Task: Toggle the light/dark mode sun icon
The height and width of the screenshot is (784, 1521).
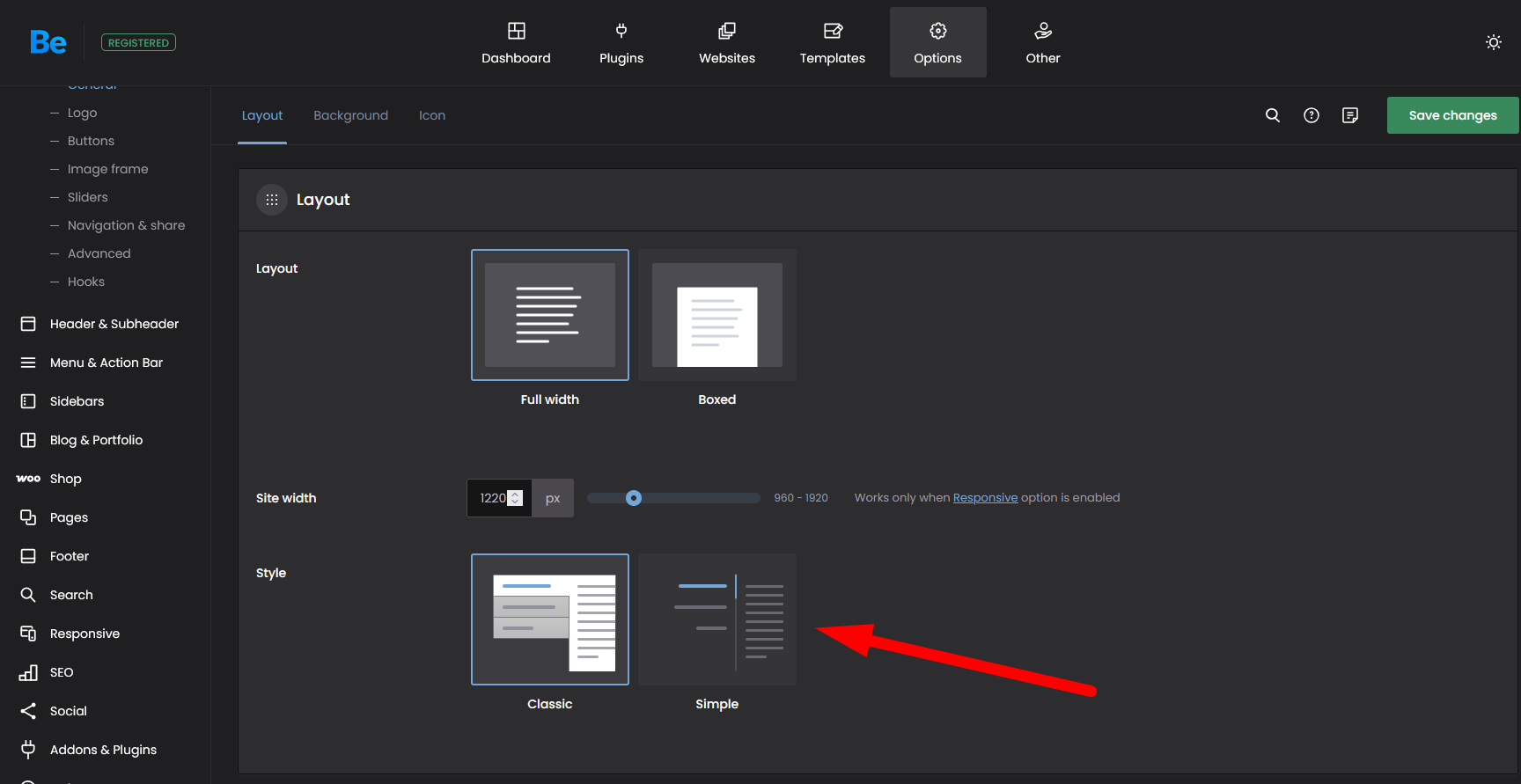Action: click(1493, 42)
